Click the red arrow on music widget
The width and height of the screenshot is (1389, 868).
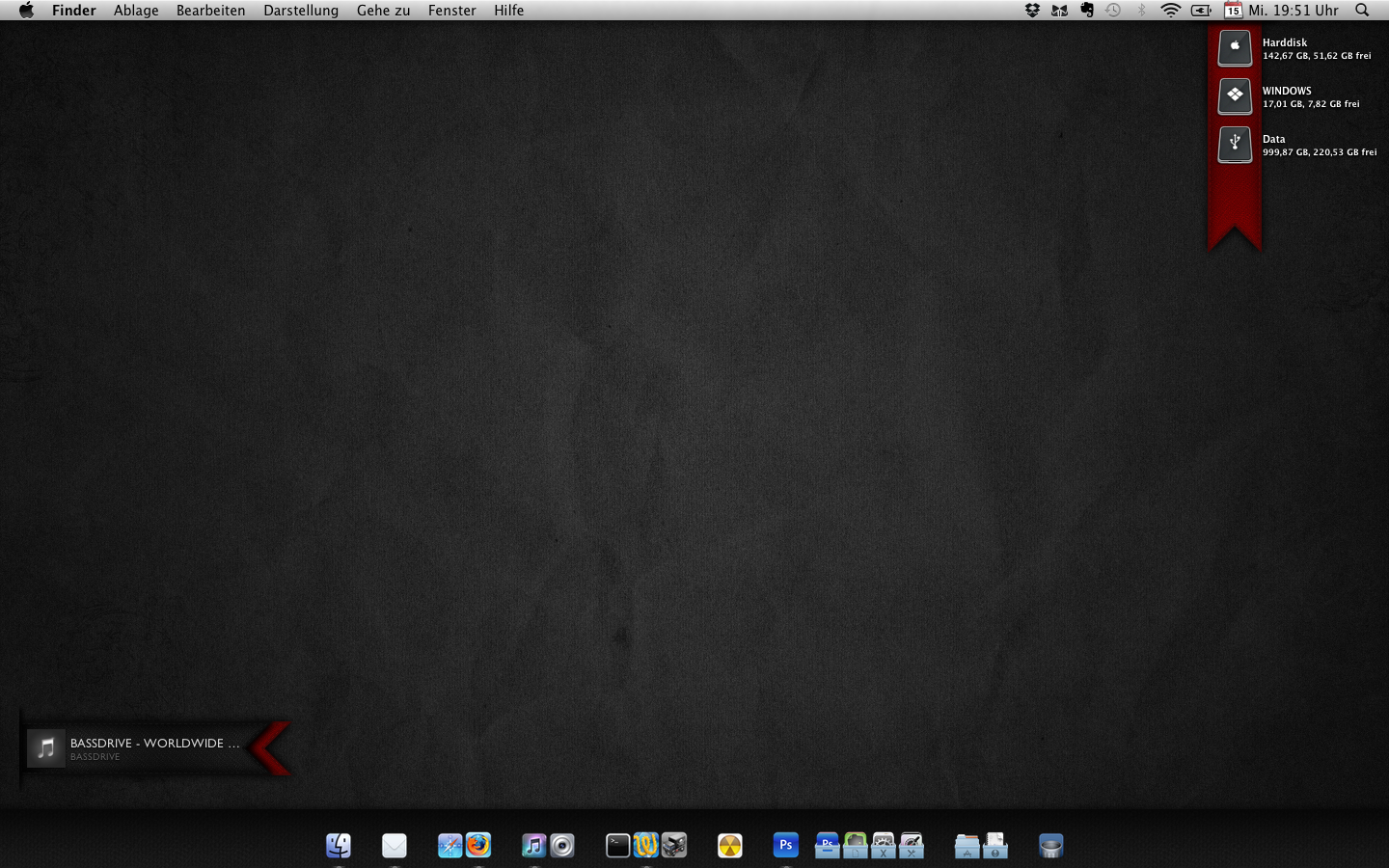[270, 747]
